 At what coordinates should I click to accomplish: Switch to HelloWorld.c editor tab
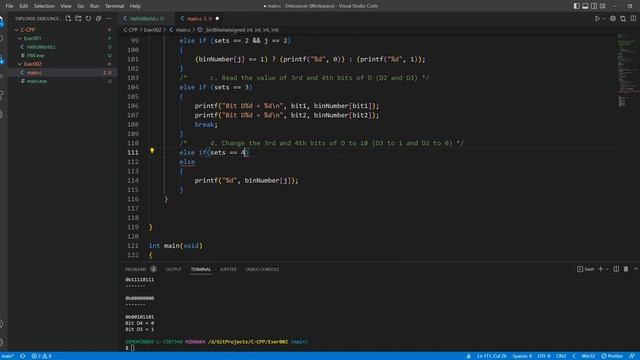(x=146, y=18)
